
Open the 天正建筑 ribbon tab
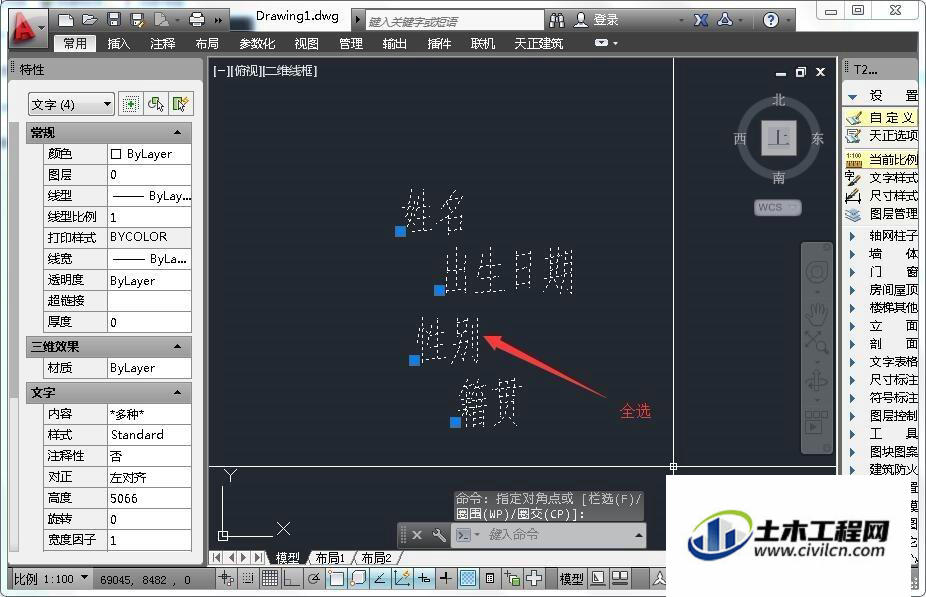tap(538, 44)
